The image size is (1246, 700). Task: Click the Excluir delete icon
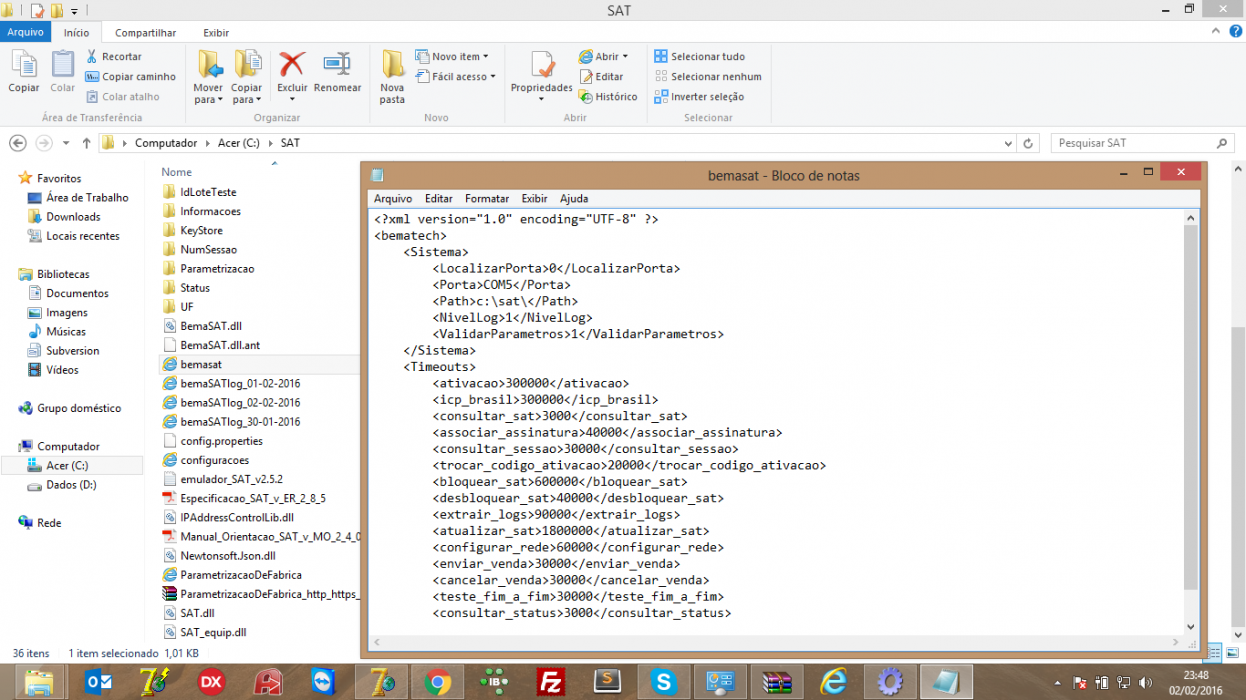point(292,65)
